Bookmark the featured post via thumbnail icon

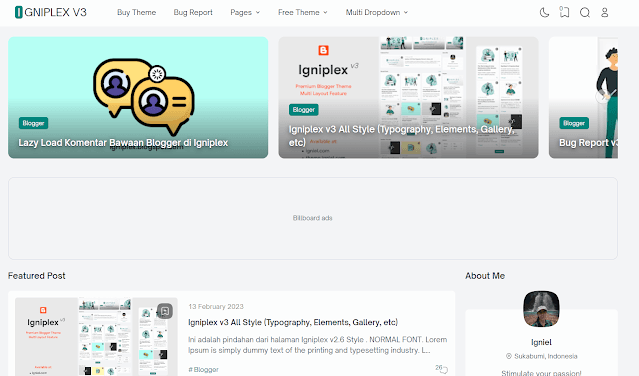(x=165, y=311)
